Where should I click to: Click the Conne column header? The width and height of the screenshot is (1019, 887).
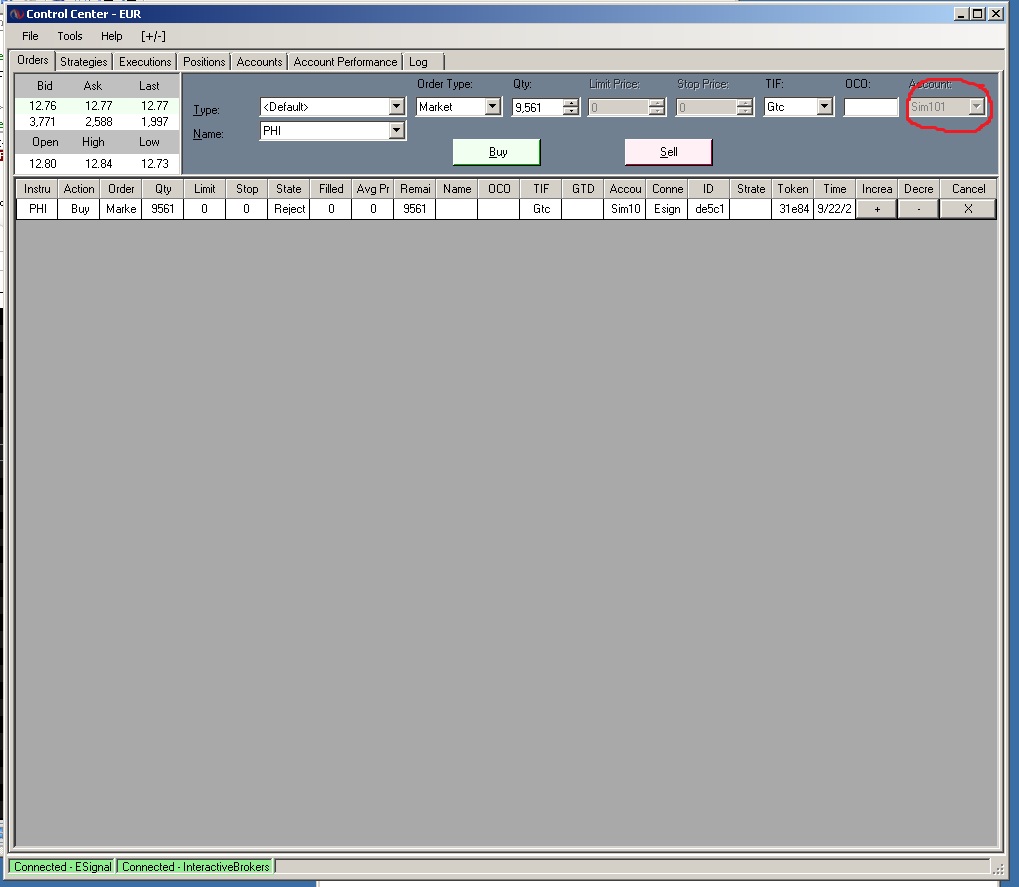[x=667, y=189]
